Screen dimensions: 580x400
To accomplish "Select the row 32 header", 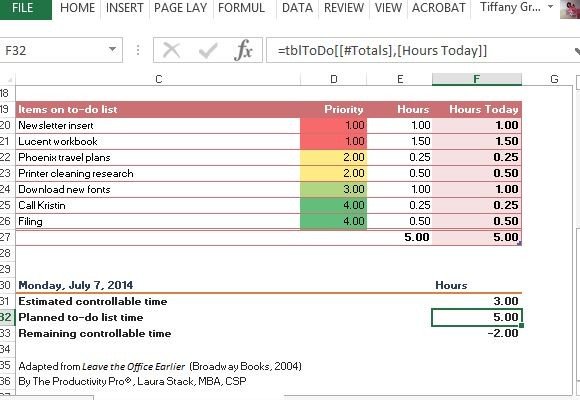I will tap(6, 317).
